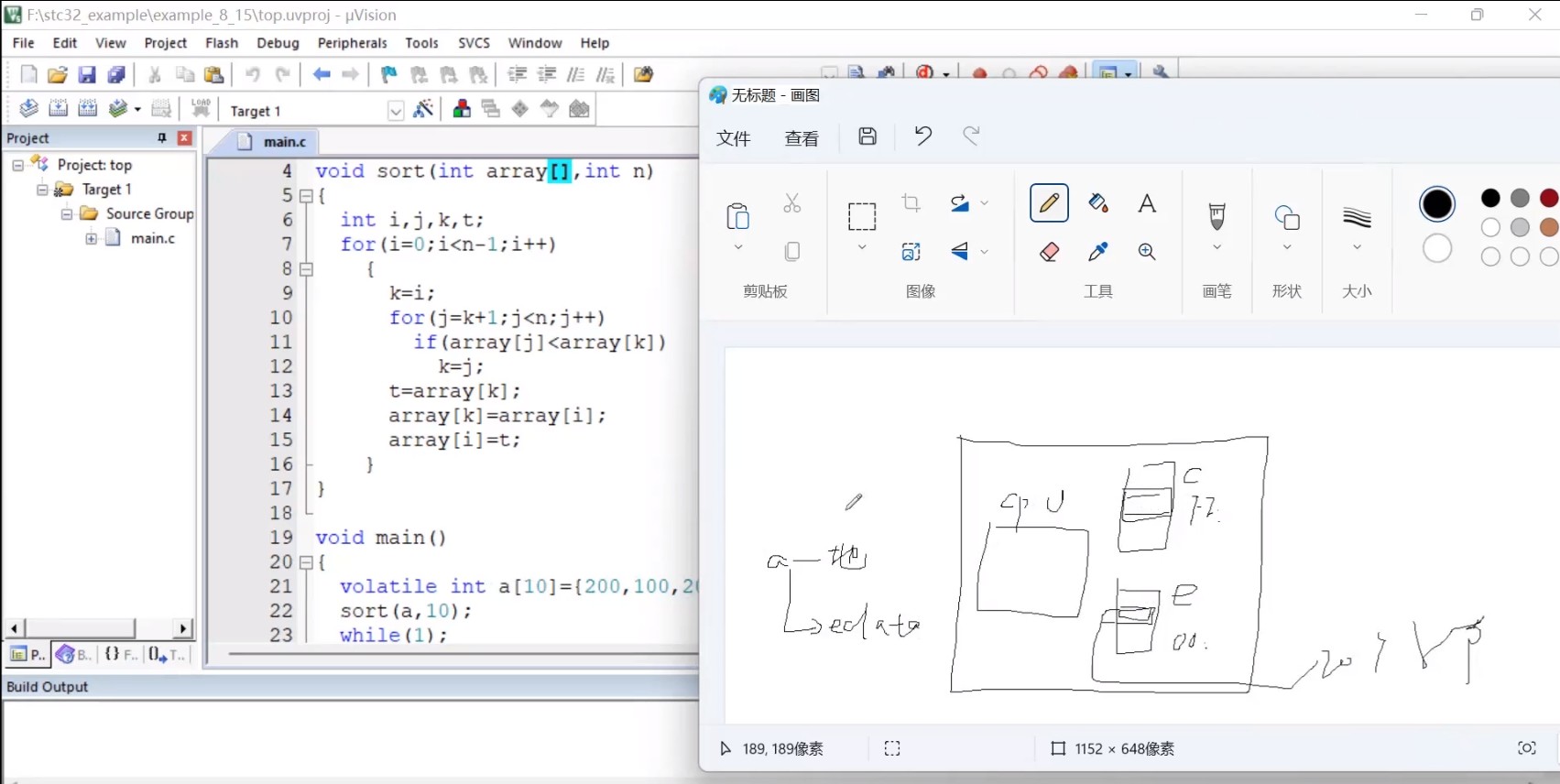The height and width of the screenshot is (784, 1560).
Task: Click the Paint crop icon
Action: (911, 202)
